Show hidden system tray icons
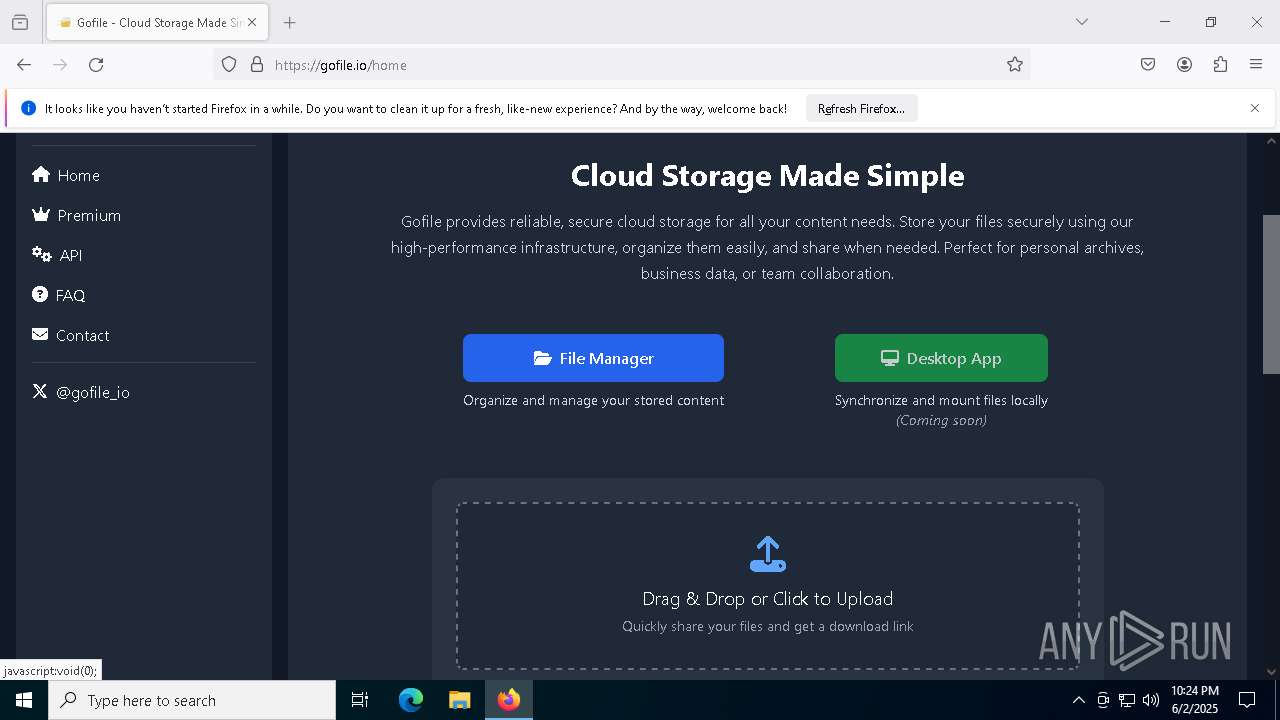 point(1078,700)
